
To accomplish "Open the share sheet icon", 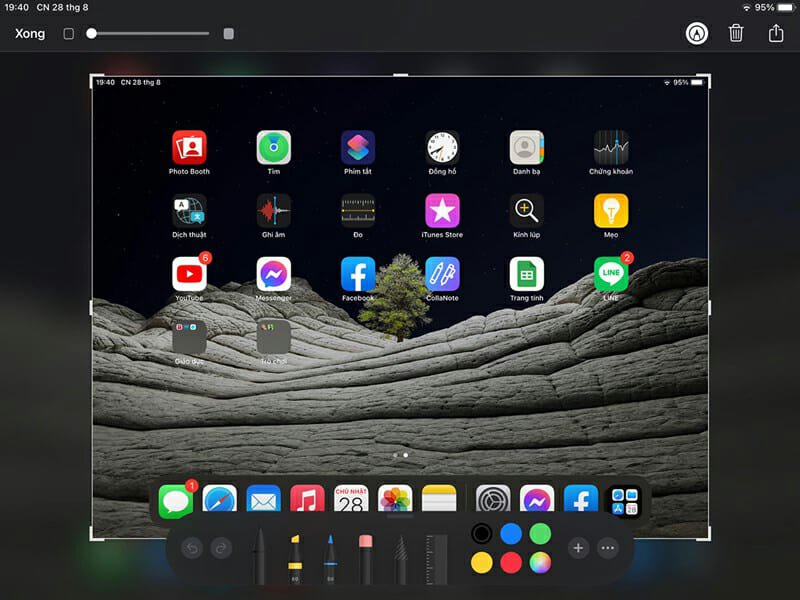I will click(776, 33).
